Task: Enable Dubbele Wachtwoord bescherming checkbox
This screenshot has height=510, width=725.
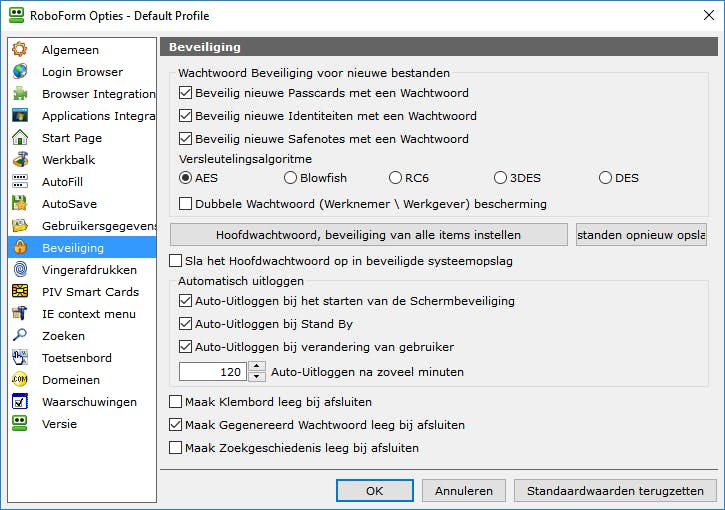Action: tap(185, 203)
